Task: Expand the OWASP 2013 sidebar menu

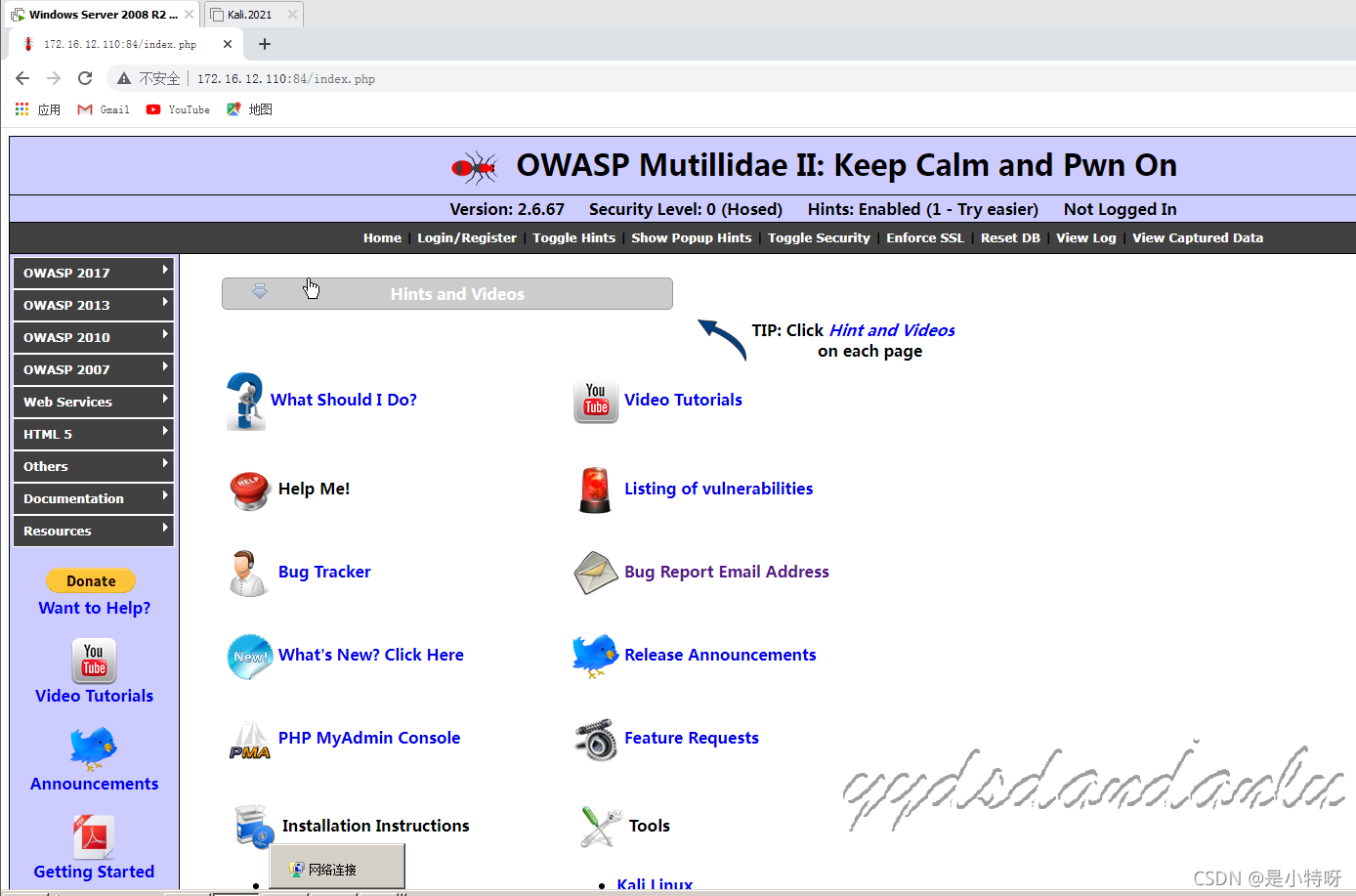Action: coord(94,305)
